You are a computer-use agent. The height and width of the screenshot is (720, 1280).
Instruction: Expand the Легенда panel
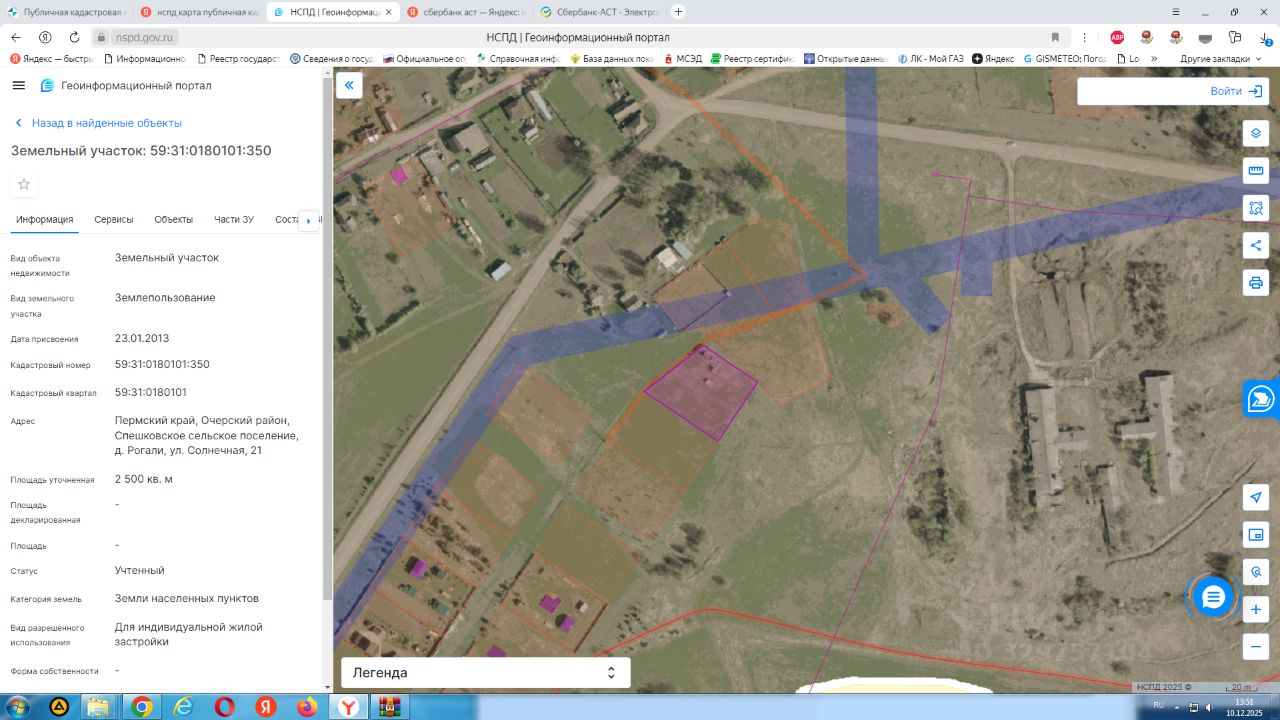(x=486, y=673)
